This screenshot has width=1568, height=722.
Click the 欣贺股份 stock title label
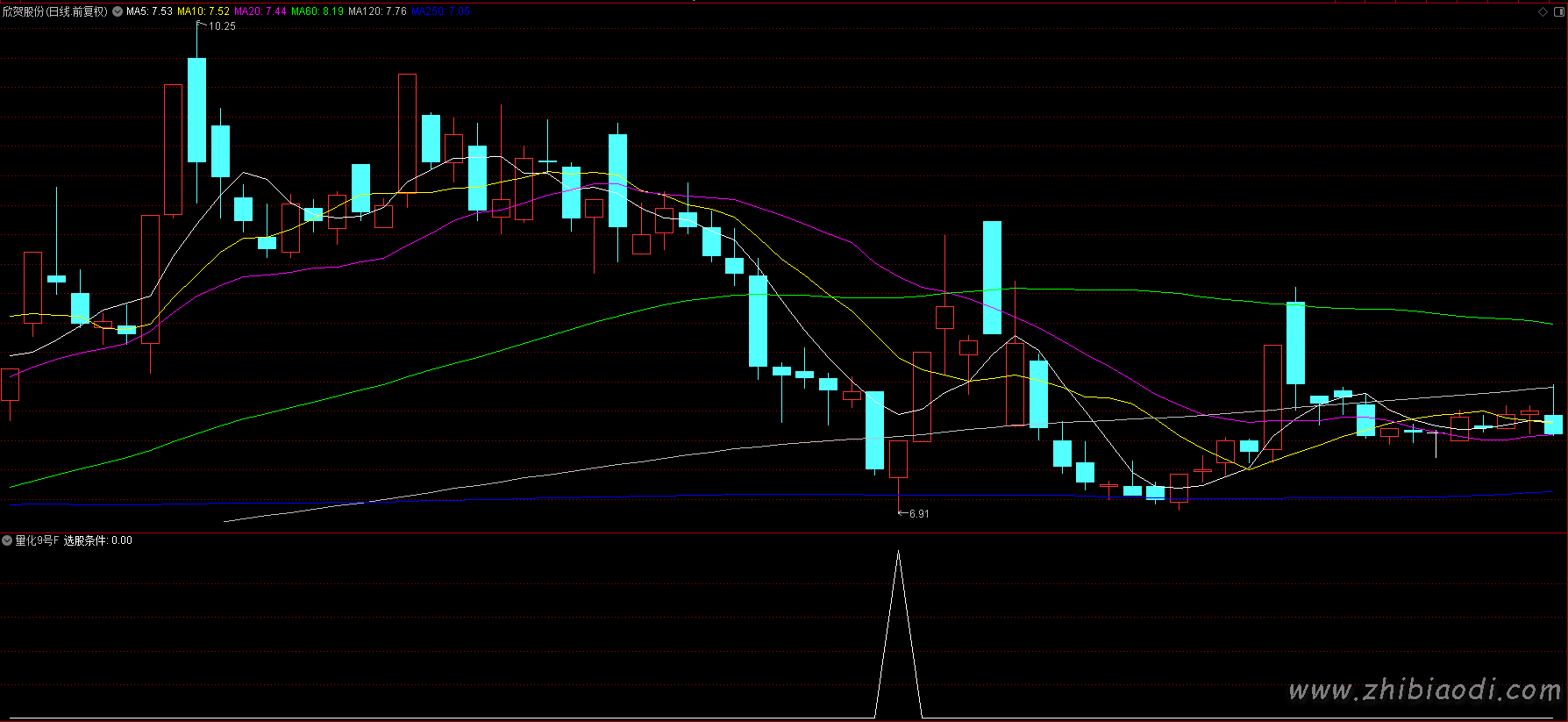[54, 11]
